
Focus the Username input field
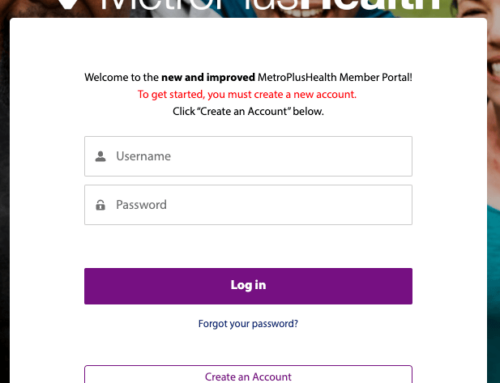click(x=248, y=156)
